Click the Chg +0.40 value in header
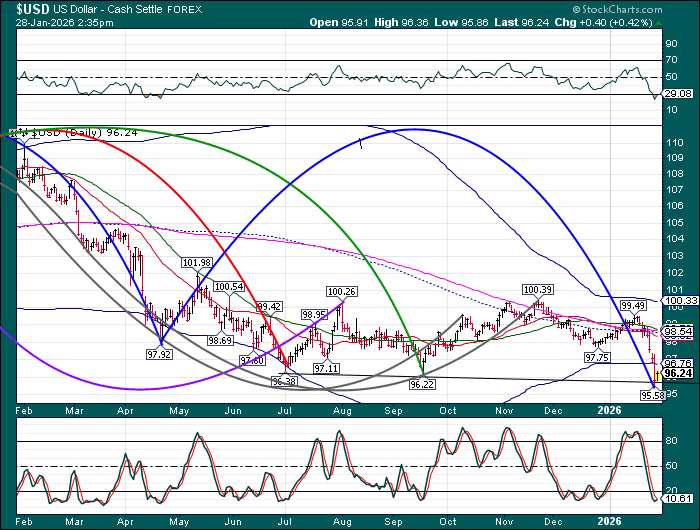 tap(607, 21)
